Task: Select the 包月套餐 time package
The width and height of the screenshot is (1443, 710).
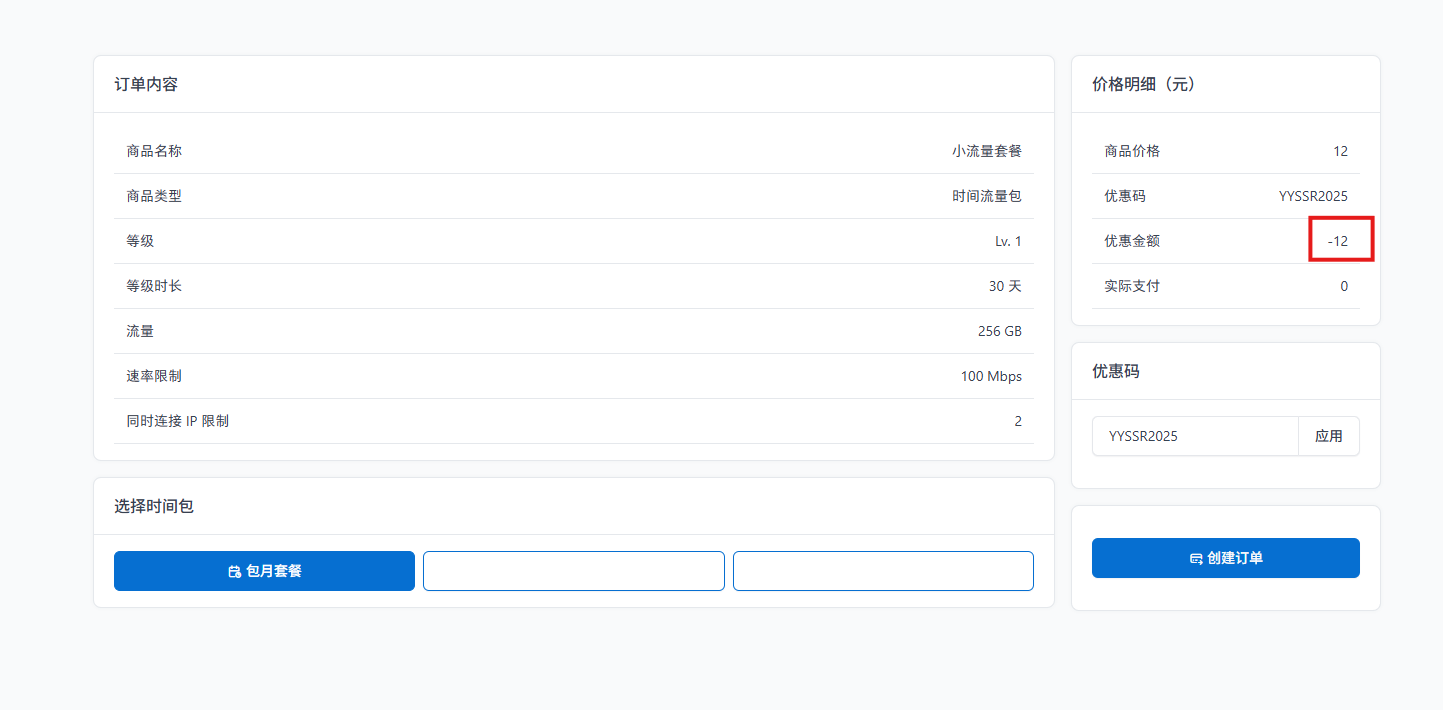Action: point(264,571)
